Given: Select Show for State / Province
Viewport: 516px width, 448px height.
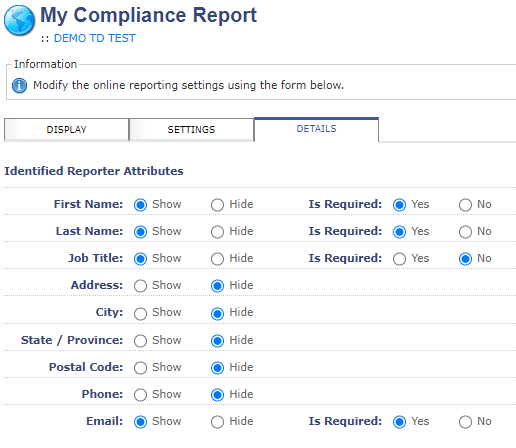Looking at the screenshot, I should click(x=140, y=341).
